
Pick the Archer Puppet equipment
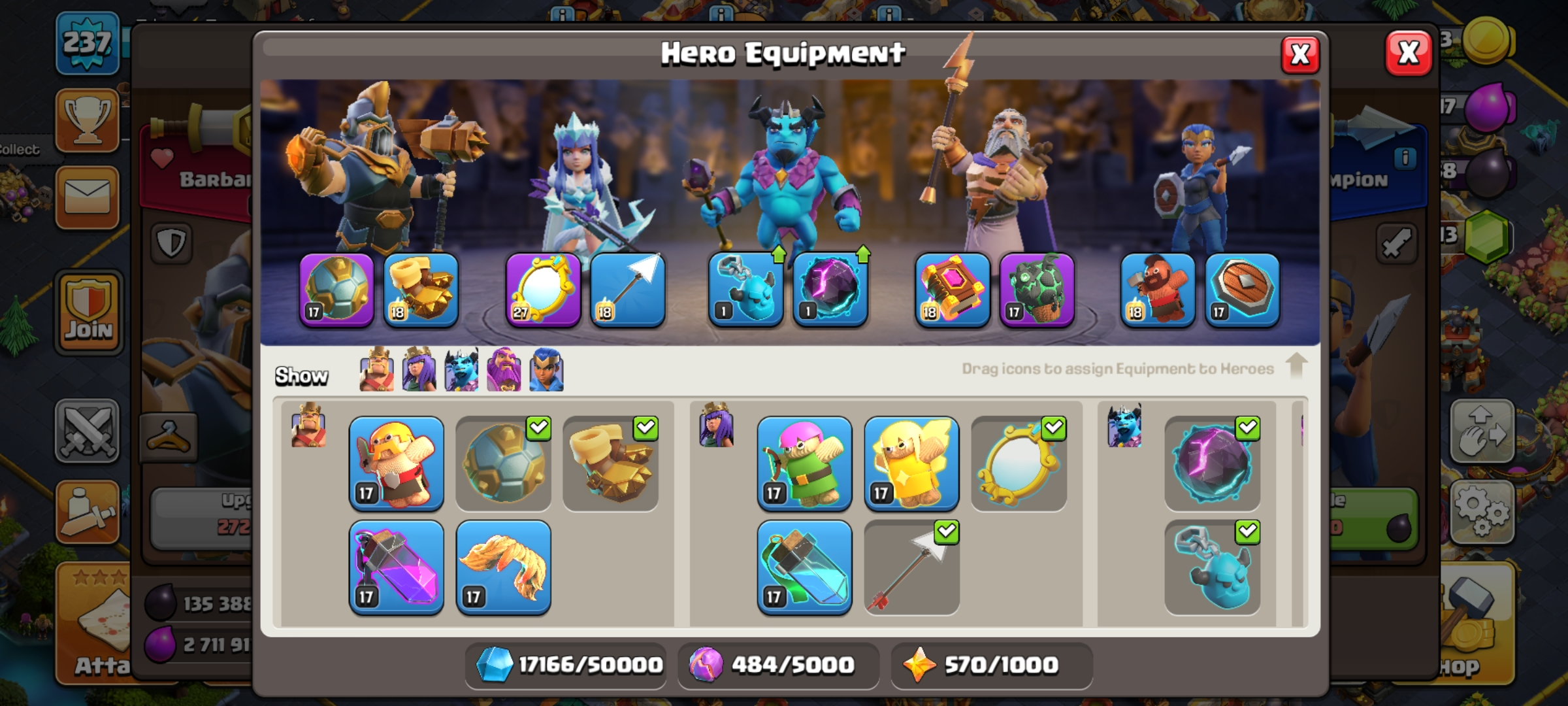coord(805,463)
